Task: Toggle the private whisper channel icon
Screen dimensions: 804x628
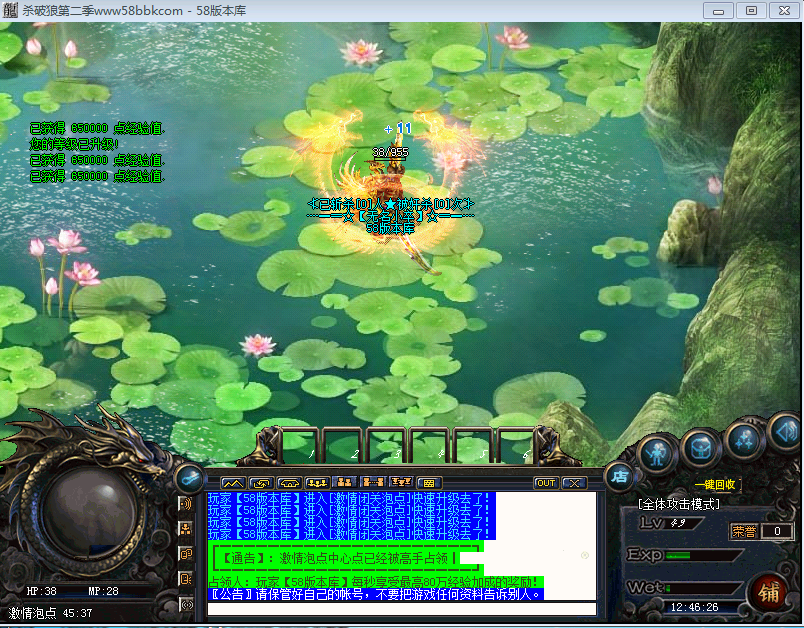Action: click(186, 579)
